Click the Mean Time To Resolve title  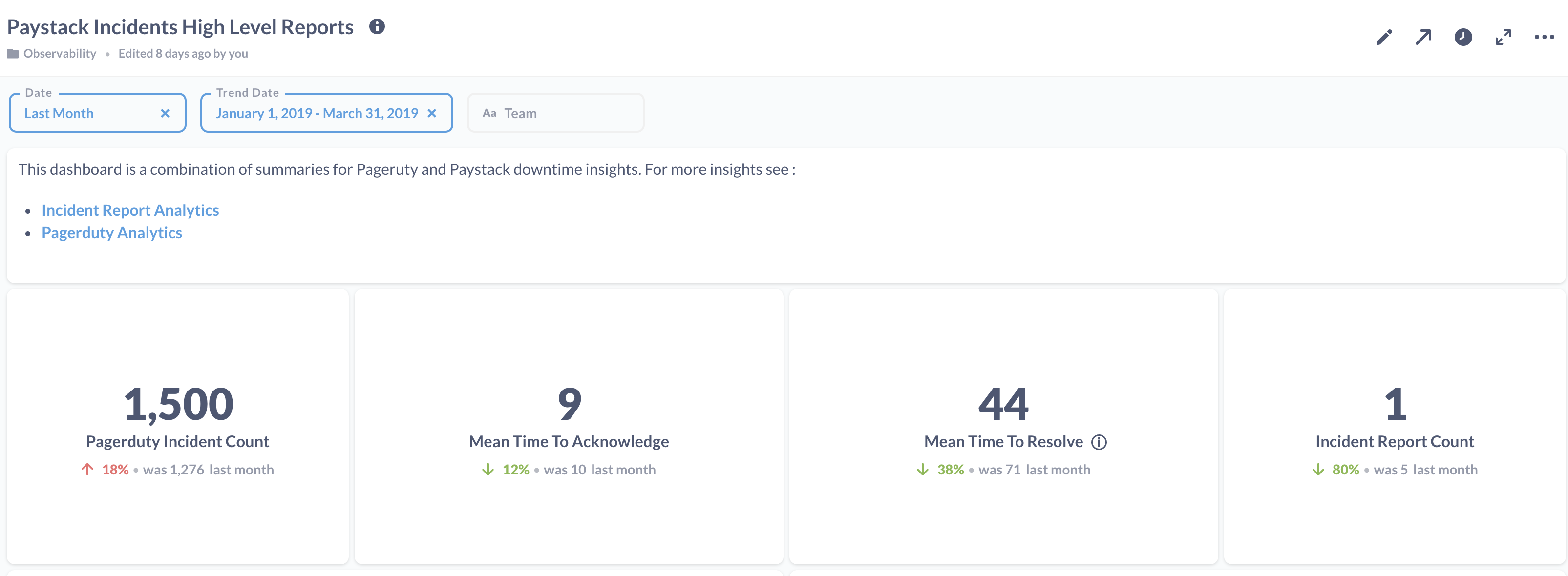[x=1004, y=442]
